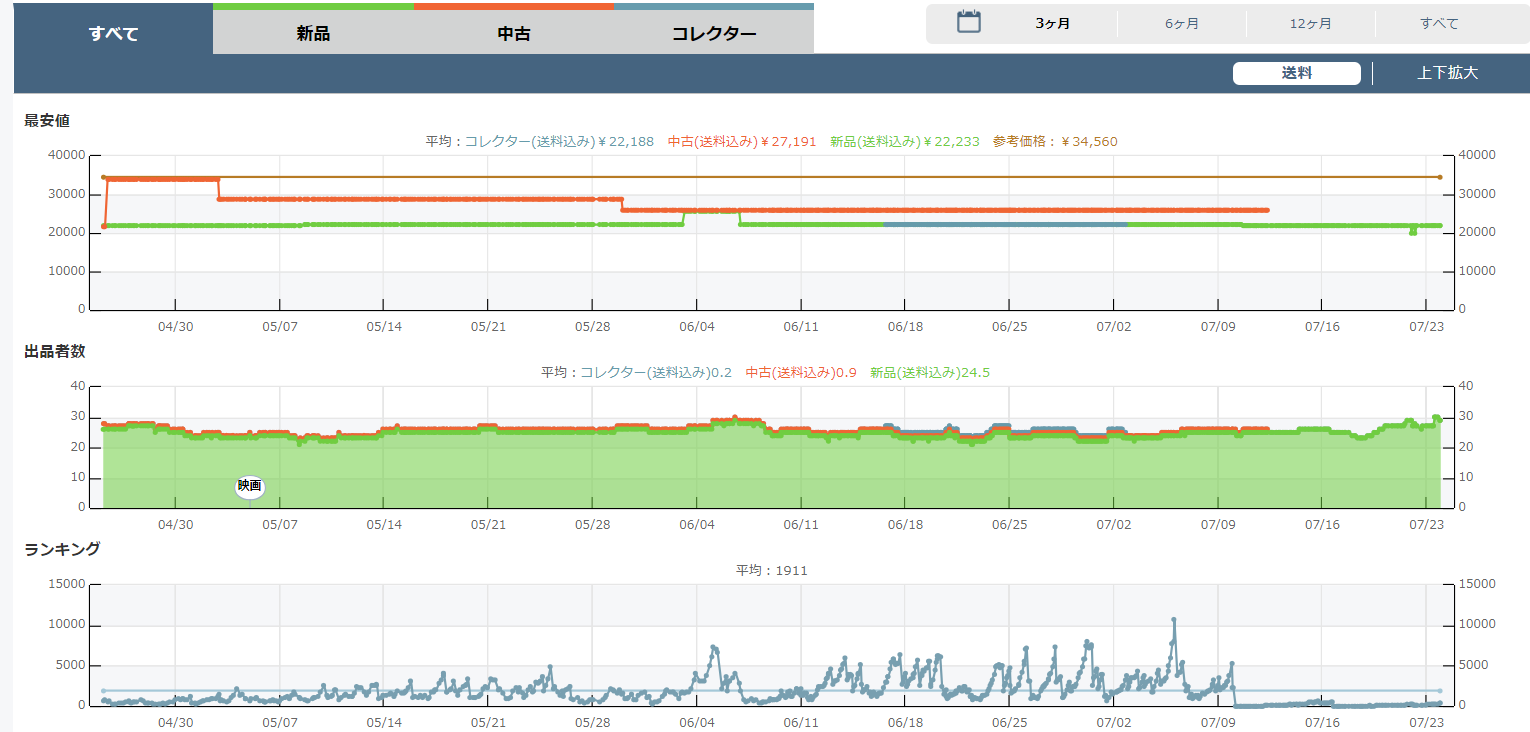
Task: Click the ranking peak point above 10000
Action: click(x=1174, y=620)
